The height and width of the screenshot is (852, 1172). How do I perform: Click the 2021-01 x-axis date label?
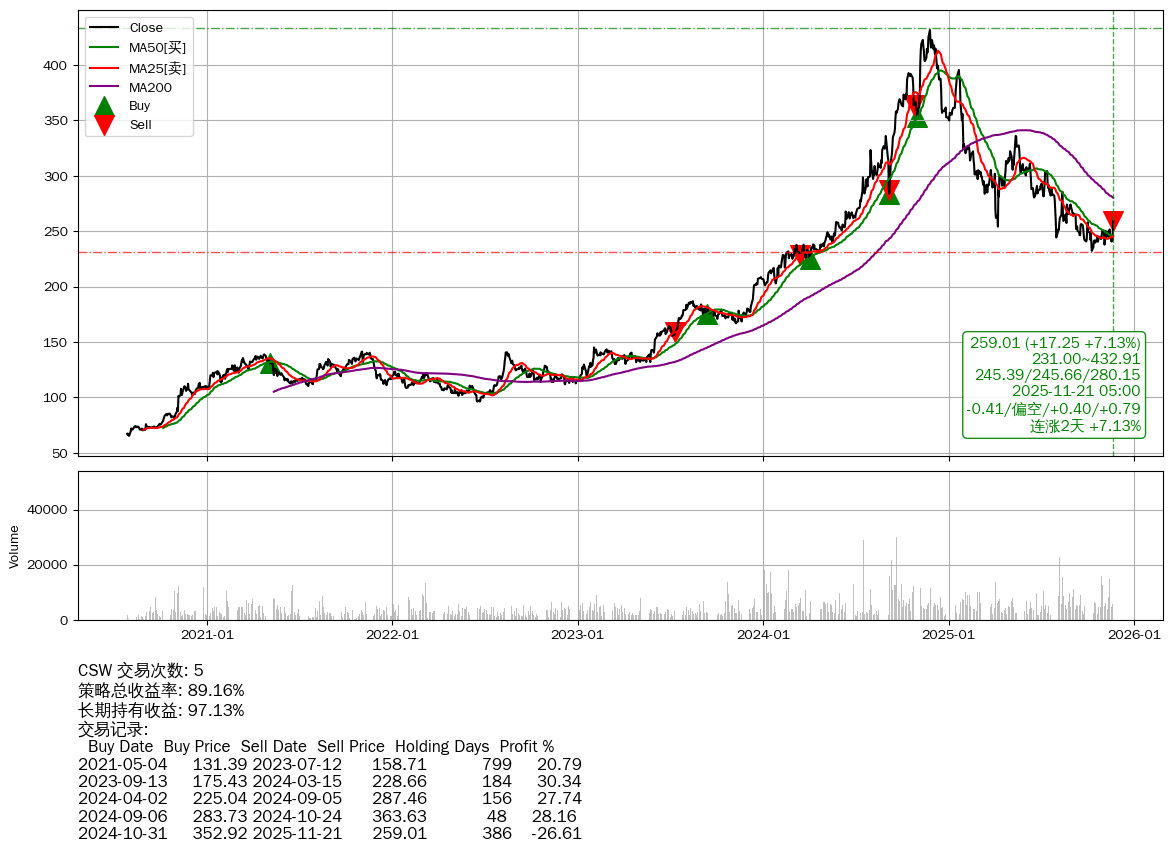(x=207, y=634)
